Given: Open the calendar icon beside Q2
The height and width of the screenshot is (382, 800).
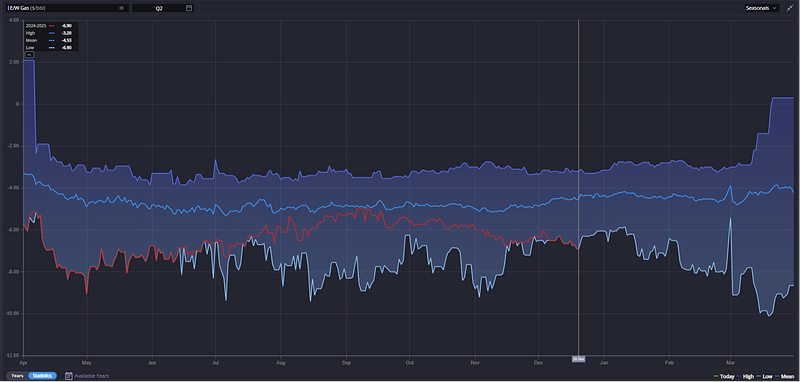Looking at the screenshot, I should [189, 8].
